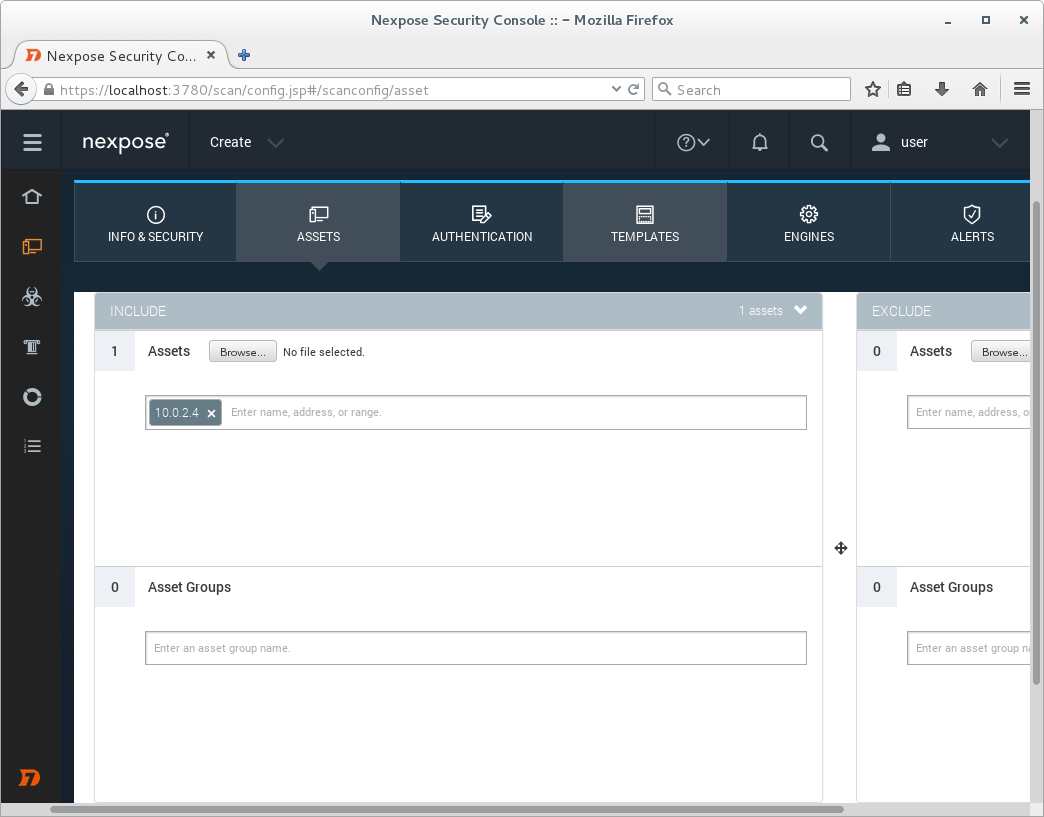
Task: Open Vulnerabilities via the sidebar biohazard icon
Action: (x=32, y=296)
